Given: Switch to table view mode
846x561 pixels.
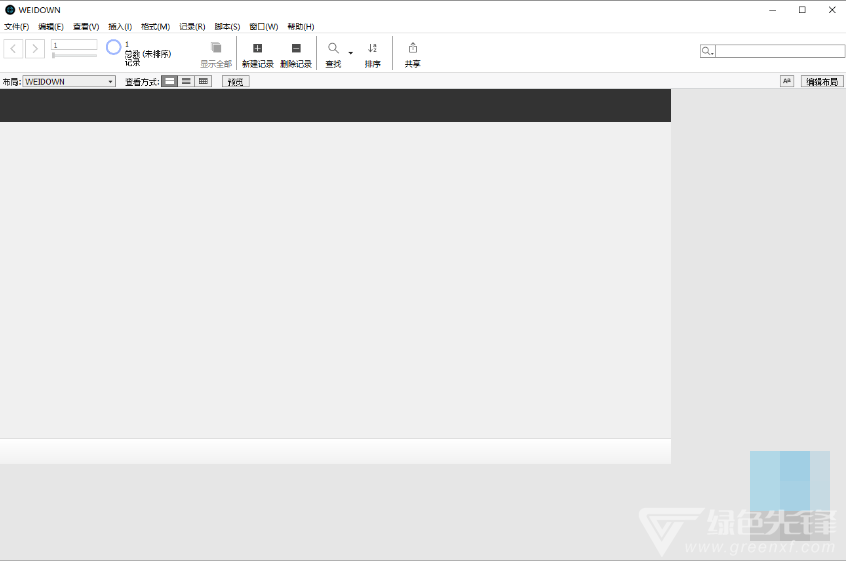Looking at the screenshot, I should [x=203, y=81].
